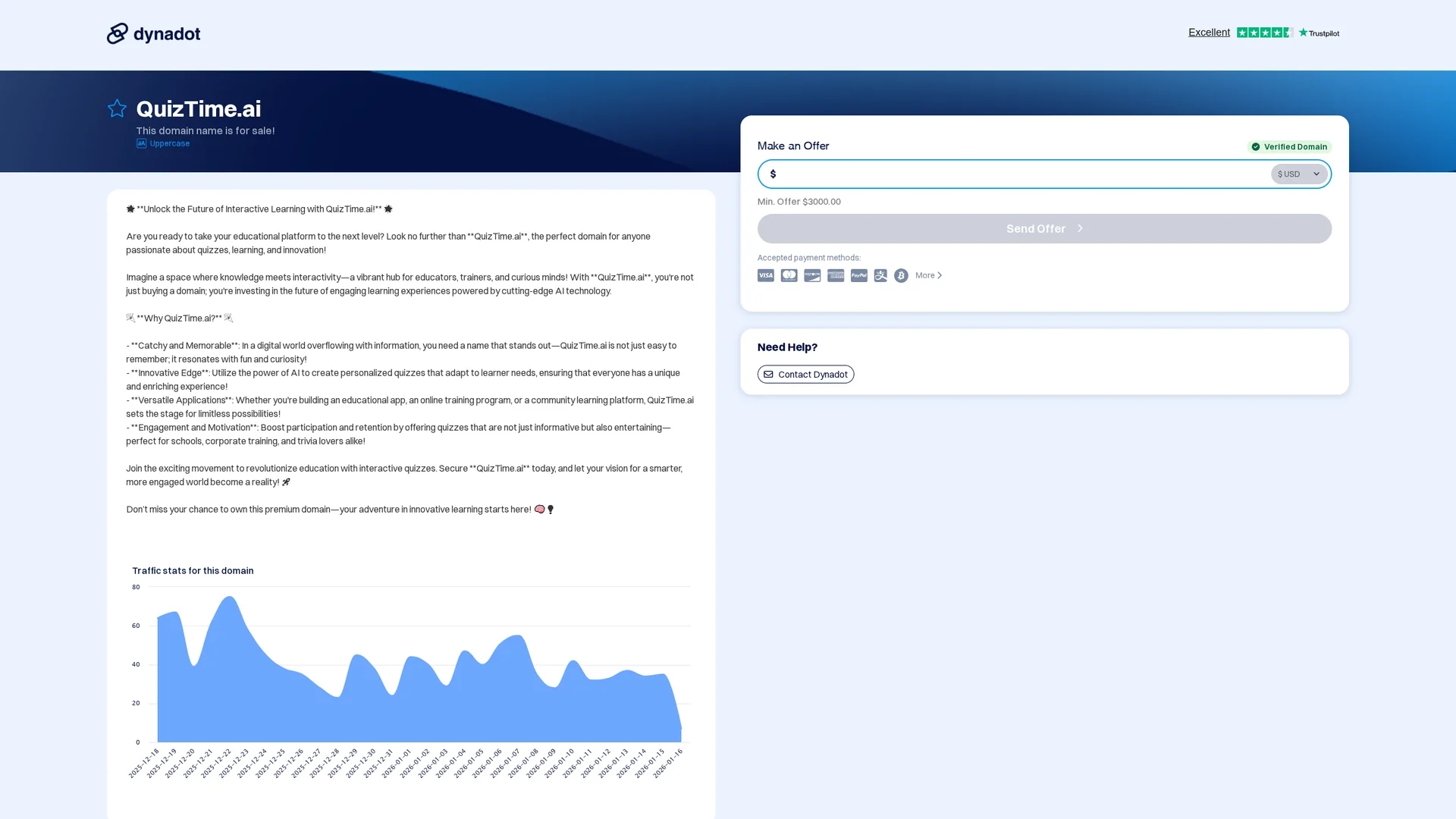The width and height of the screenshot is (1456, 819).
Task: Open the USD currency dropdown
Action: pyautogui.click(x=1299, y=174)
